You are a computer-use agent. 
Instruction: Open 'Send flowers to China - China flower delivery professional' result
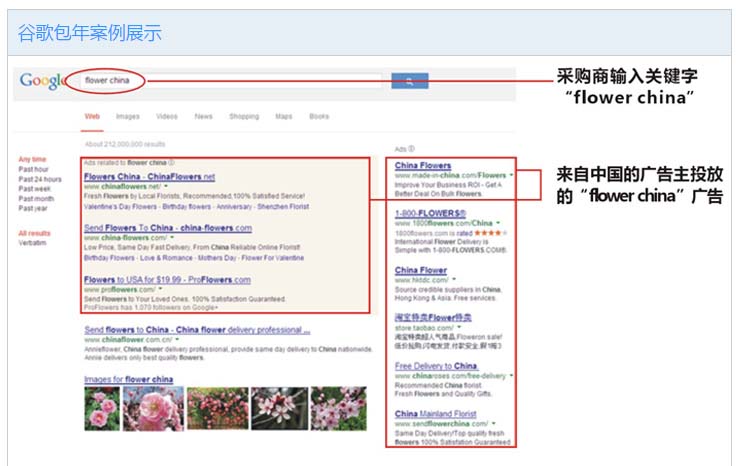click(197, 330)
